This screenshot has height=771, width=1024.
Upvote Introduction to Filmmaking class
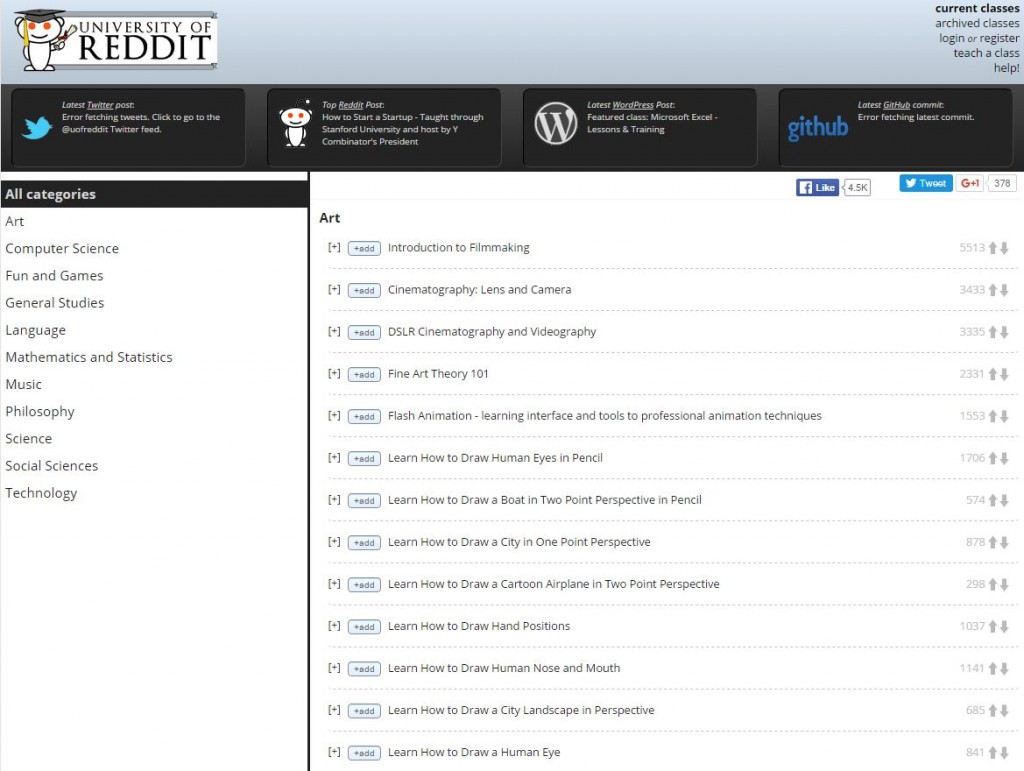993,248
